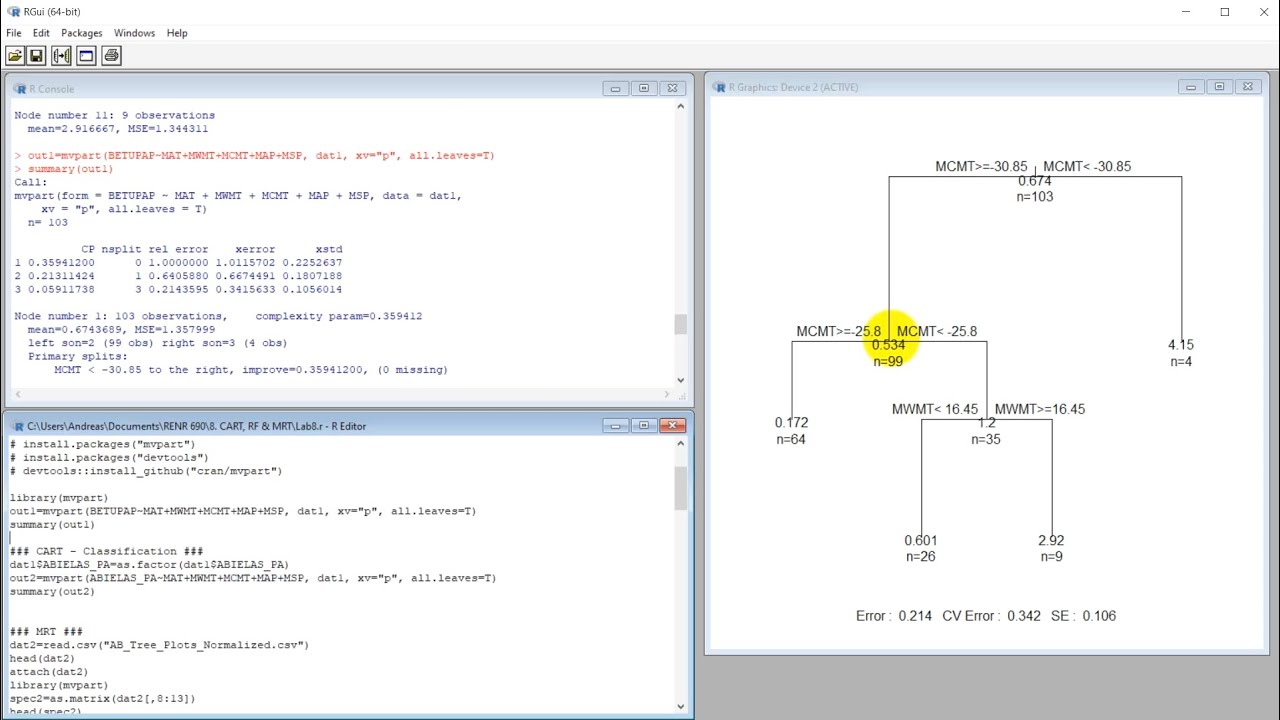Click editor line starting 'out1=mvpart(BETUPAP'
This screenshot has width=1280, height=720.
click(243, 511)
